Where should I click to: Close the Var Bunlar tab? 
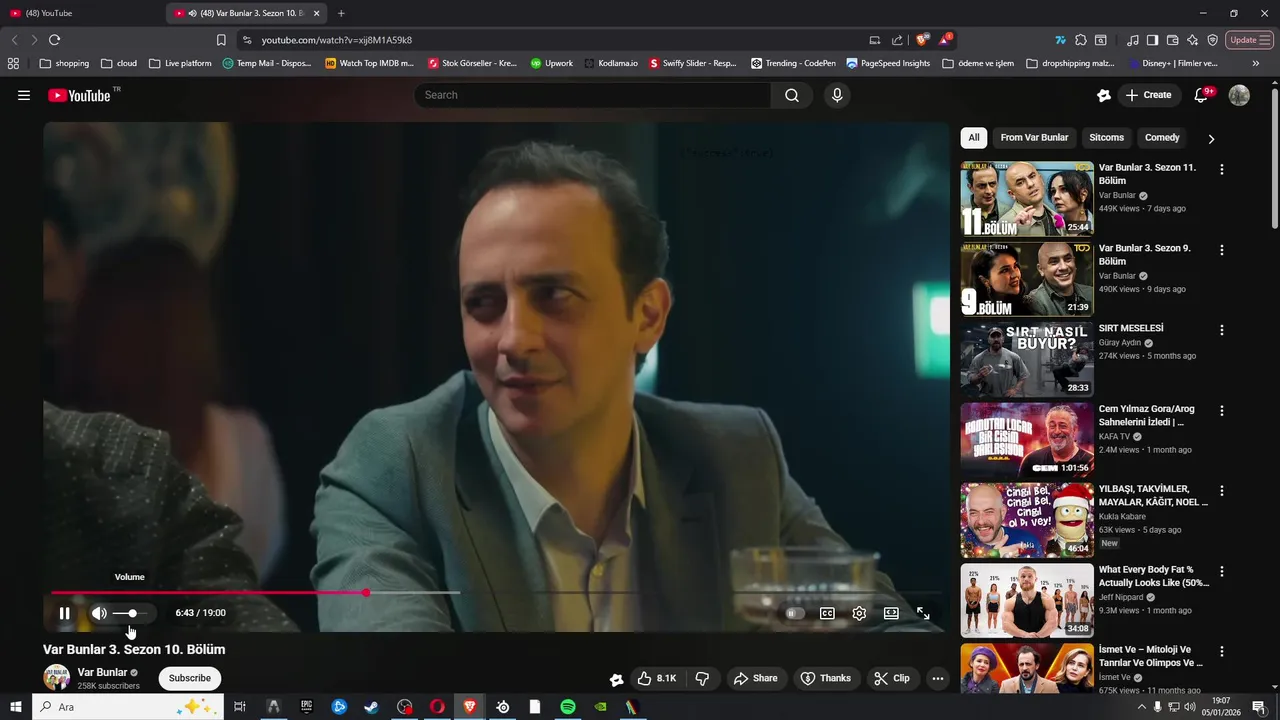pyautogui.click(x=317, y=13)
